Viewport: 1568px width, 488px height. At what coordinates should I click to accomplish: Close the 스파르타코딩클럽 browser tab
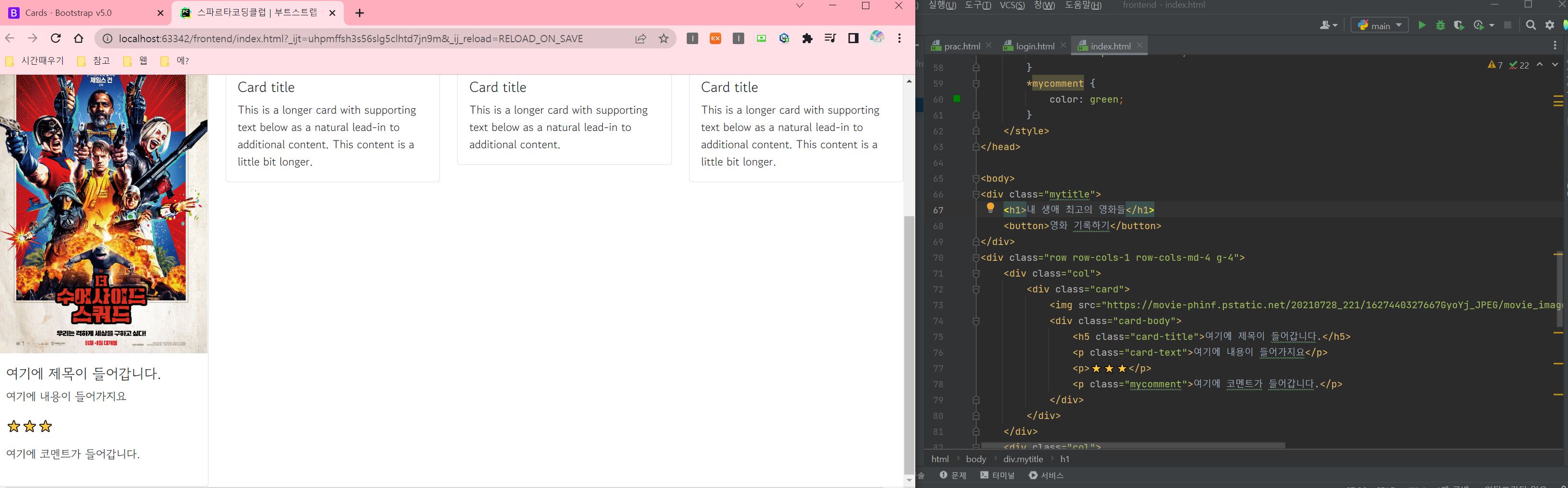pyautogui.click(x=333, y=13)
